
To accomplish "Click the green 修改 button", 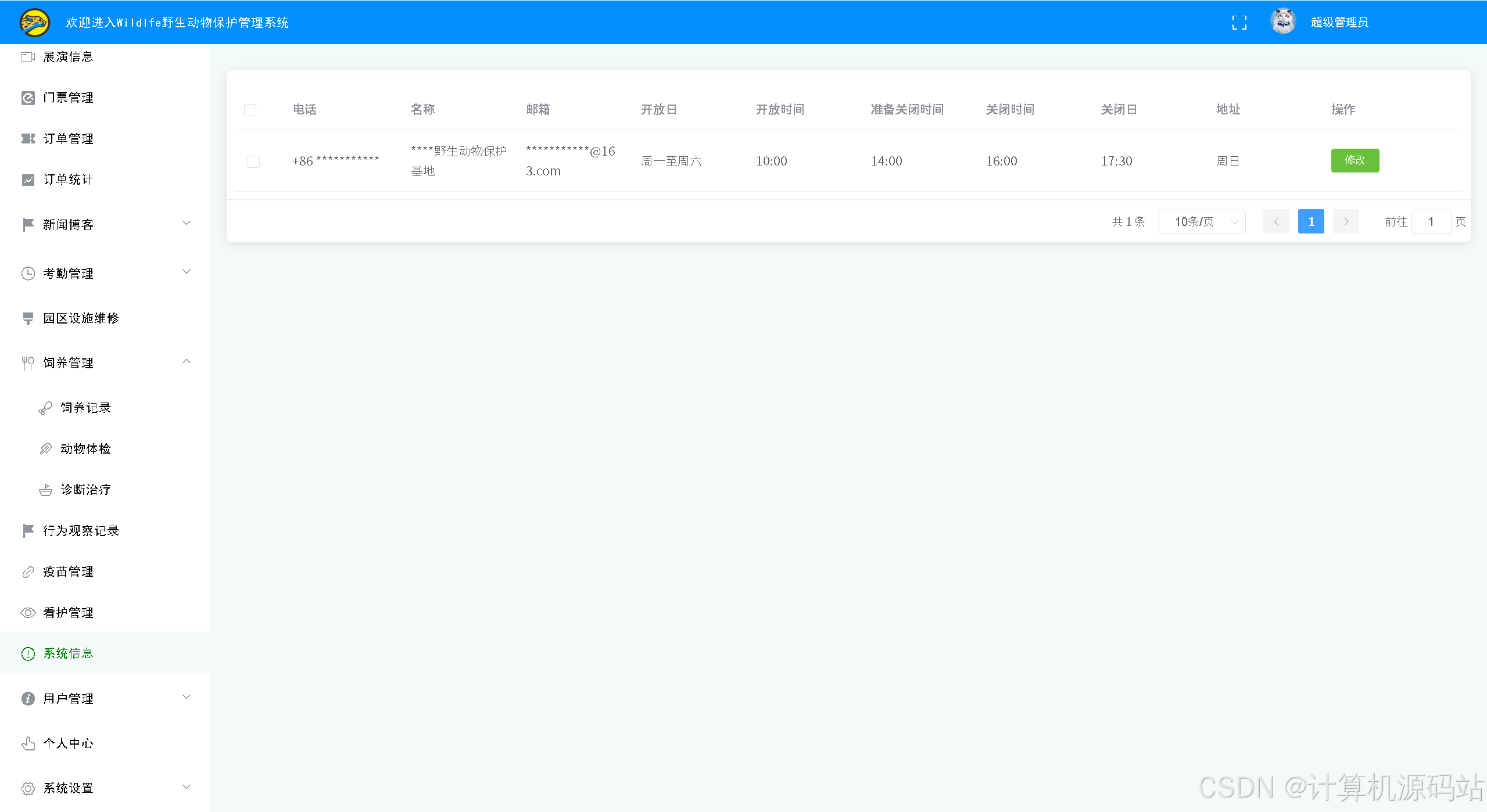I will coord(1355,160).
